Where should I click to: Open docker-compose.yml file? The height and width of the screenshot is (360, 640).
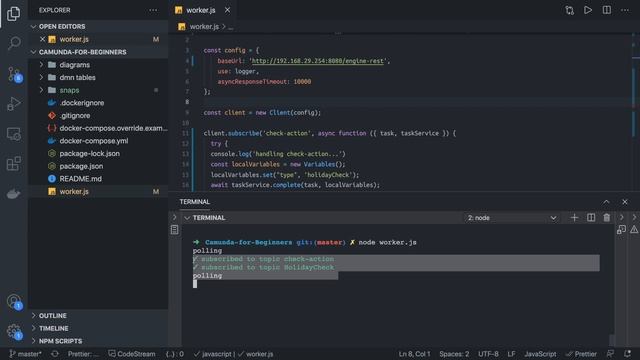point(94,141)
